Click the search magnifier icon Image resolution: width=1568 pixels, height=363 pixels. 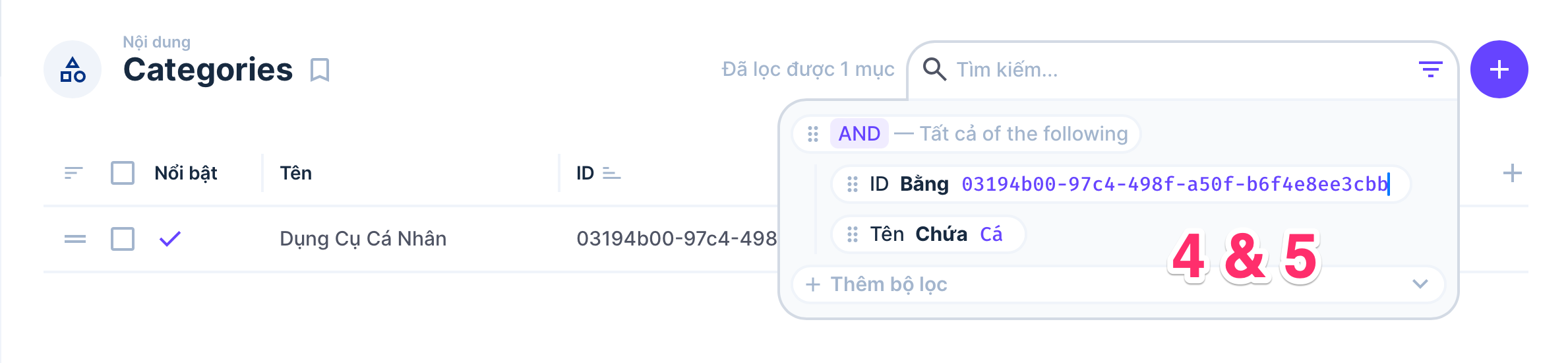click(x=934, y=69)
